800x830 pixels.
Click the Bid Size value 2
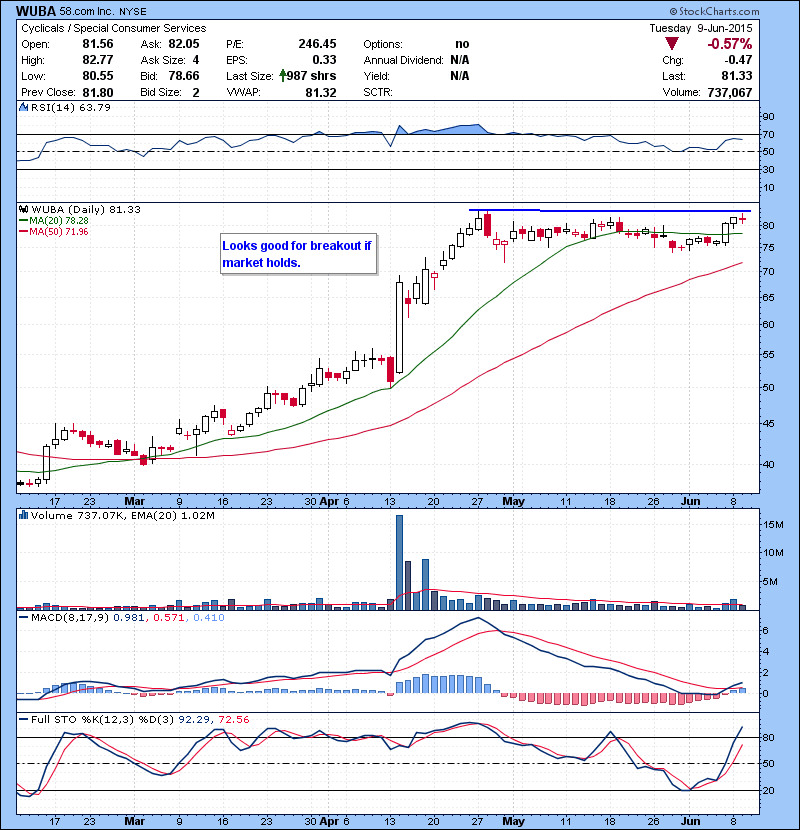click(x=196, y=92)
